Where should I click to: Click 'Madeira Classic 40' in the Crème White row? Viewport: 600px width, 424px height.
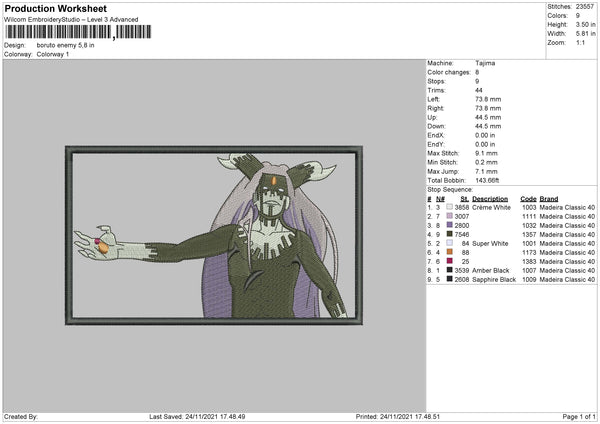[567, 207]
